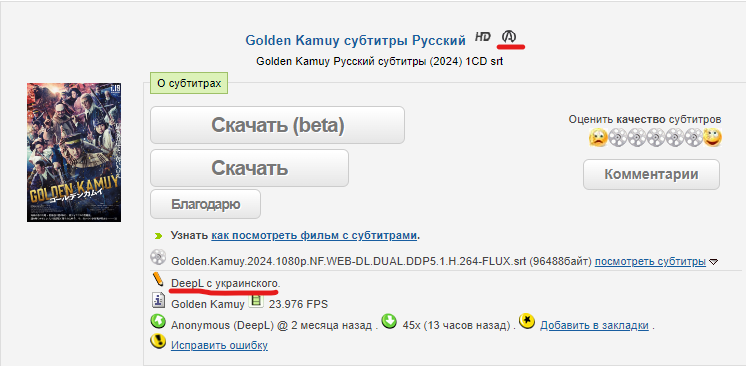Click the regular Скачать button
This screenshot has height=366, width=746.
tap(249, 168)
